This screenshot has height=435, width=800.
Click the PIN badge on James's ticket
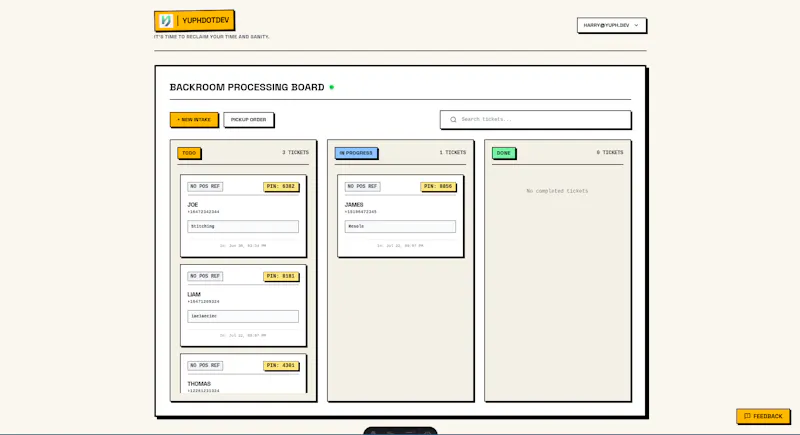pos(438,187)
